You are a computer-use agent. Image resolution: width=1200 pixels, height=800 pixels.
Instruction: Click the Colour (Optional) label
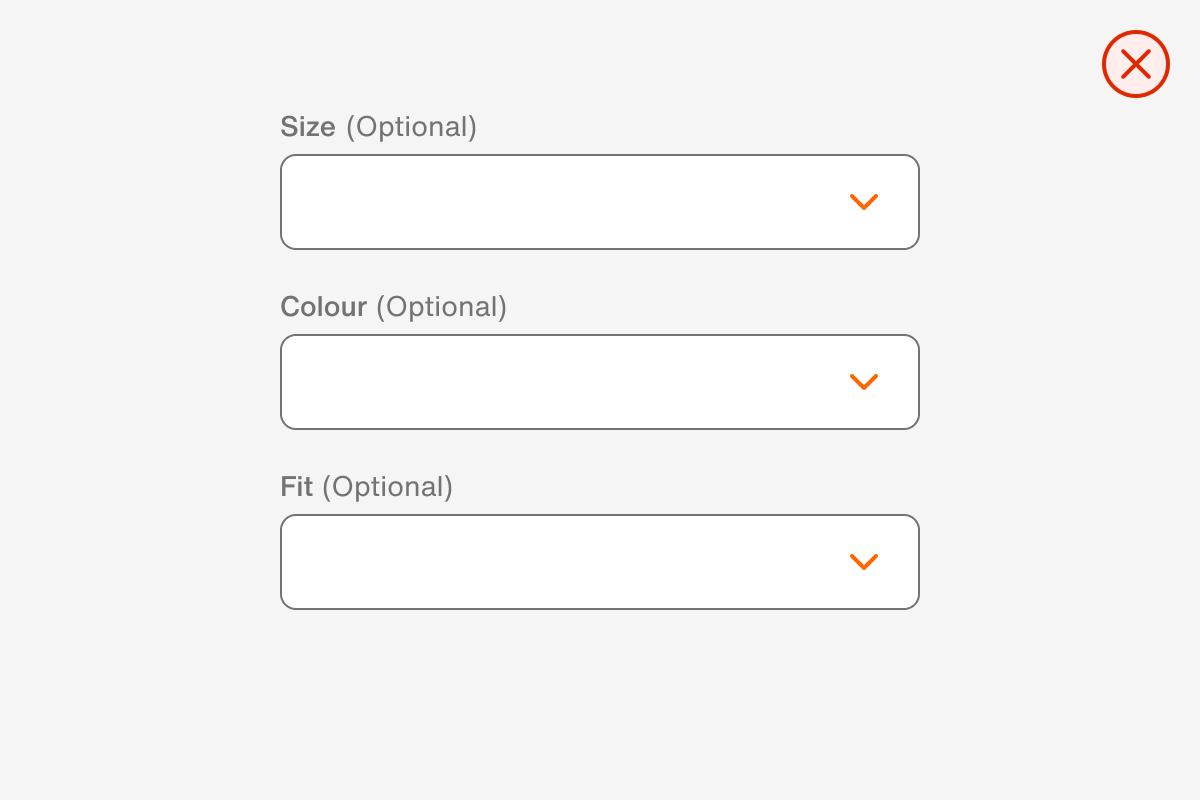click(393, 307)
